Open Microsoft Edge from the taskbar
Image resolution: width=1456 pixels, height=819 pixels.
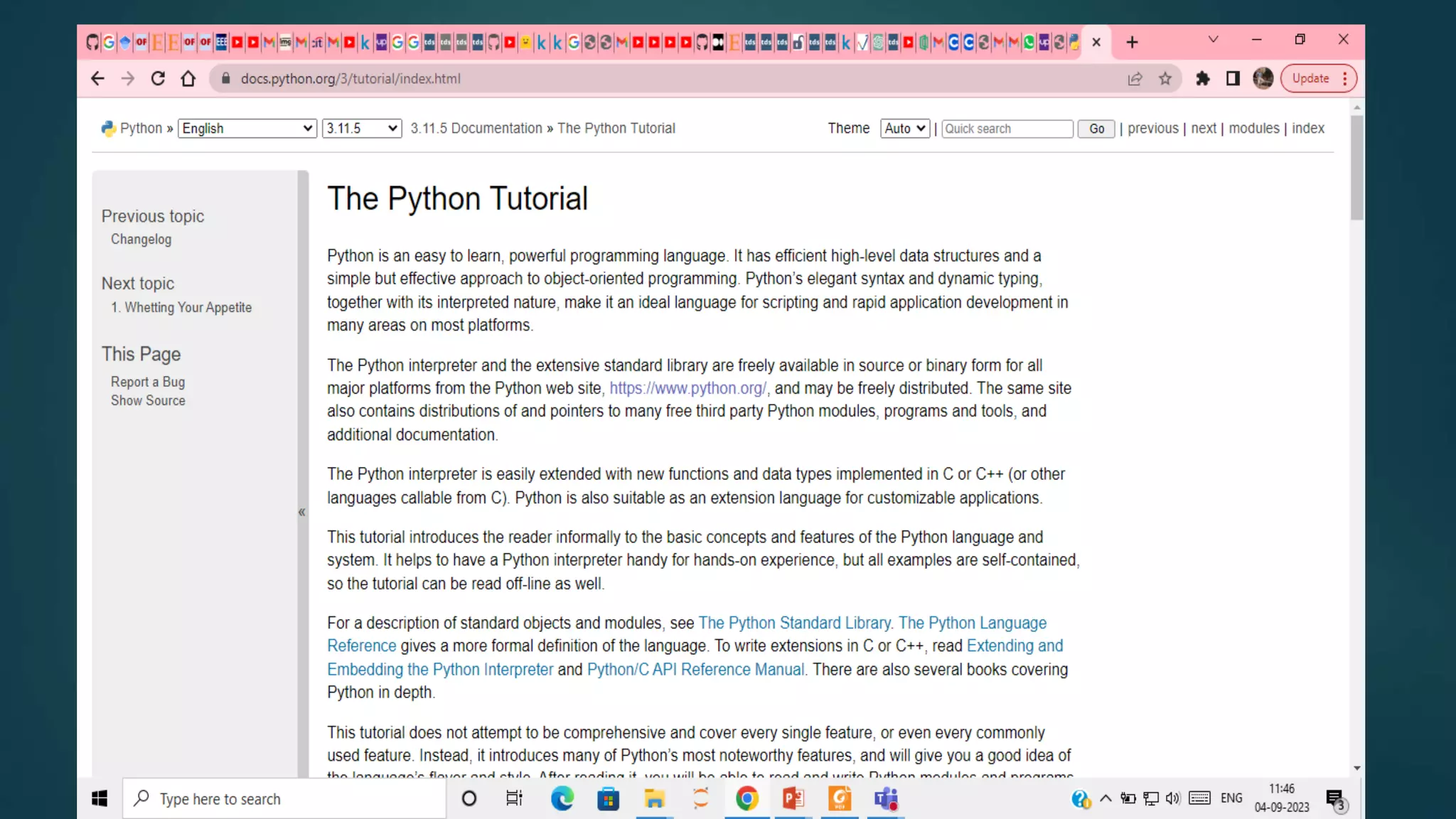(562, 798)
